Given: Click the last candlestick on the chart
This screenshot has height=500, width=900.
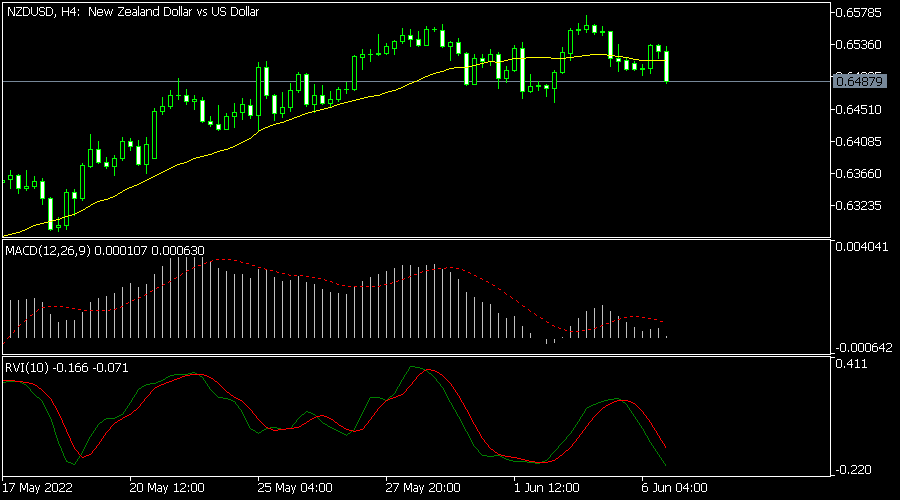Looking at the screenshot, I should click(x=666, y=65).
